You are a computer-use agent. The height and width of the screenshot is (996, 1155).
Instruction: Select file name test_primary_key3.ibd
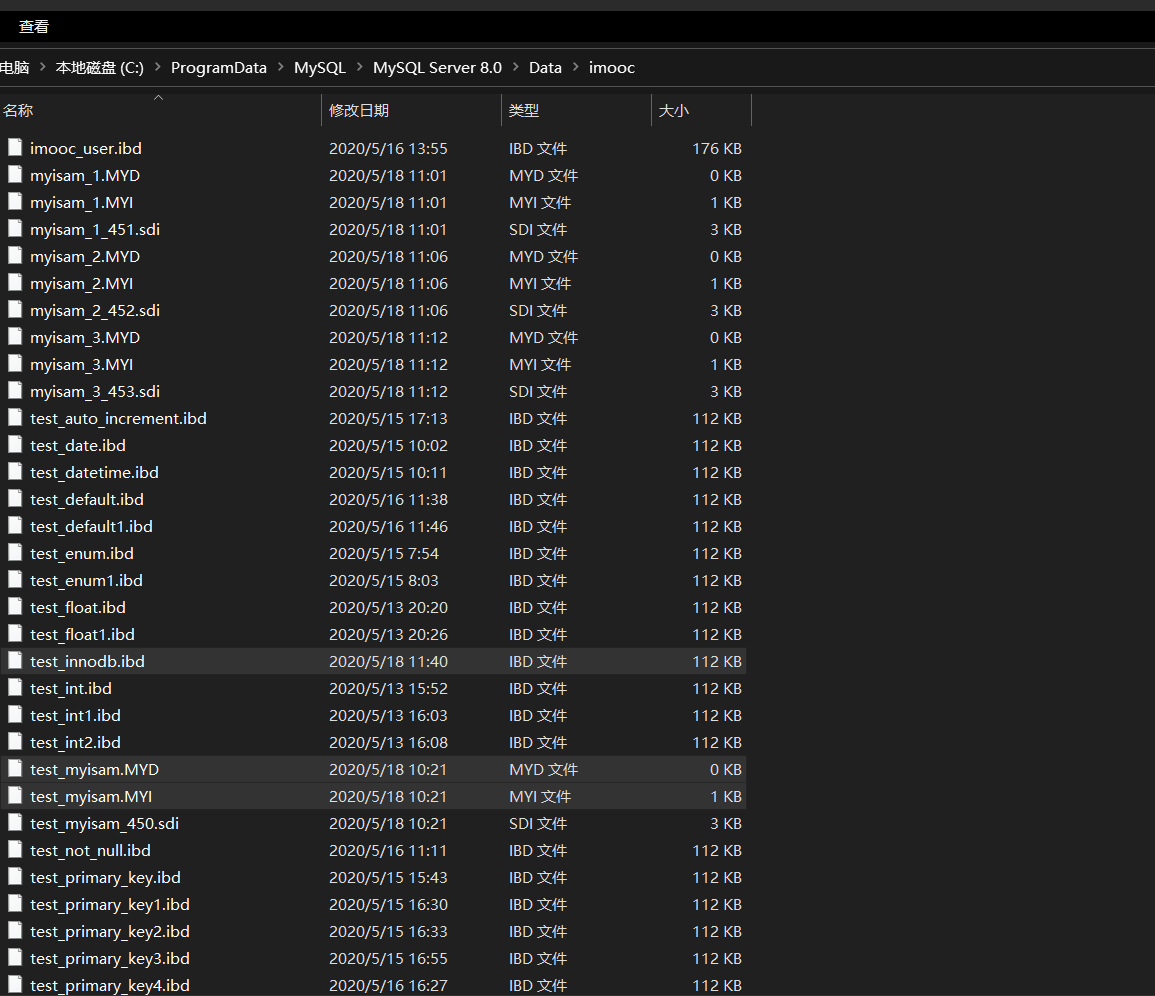pos(110,959)
